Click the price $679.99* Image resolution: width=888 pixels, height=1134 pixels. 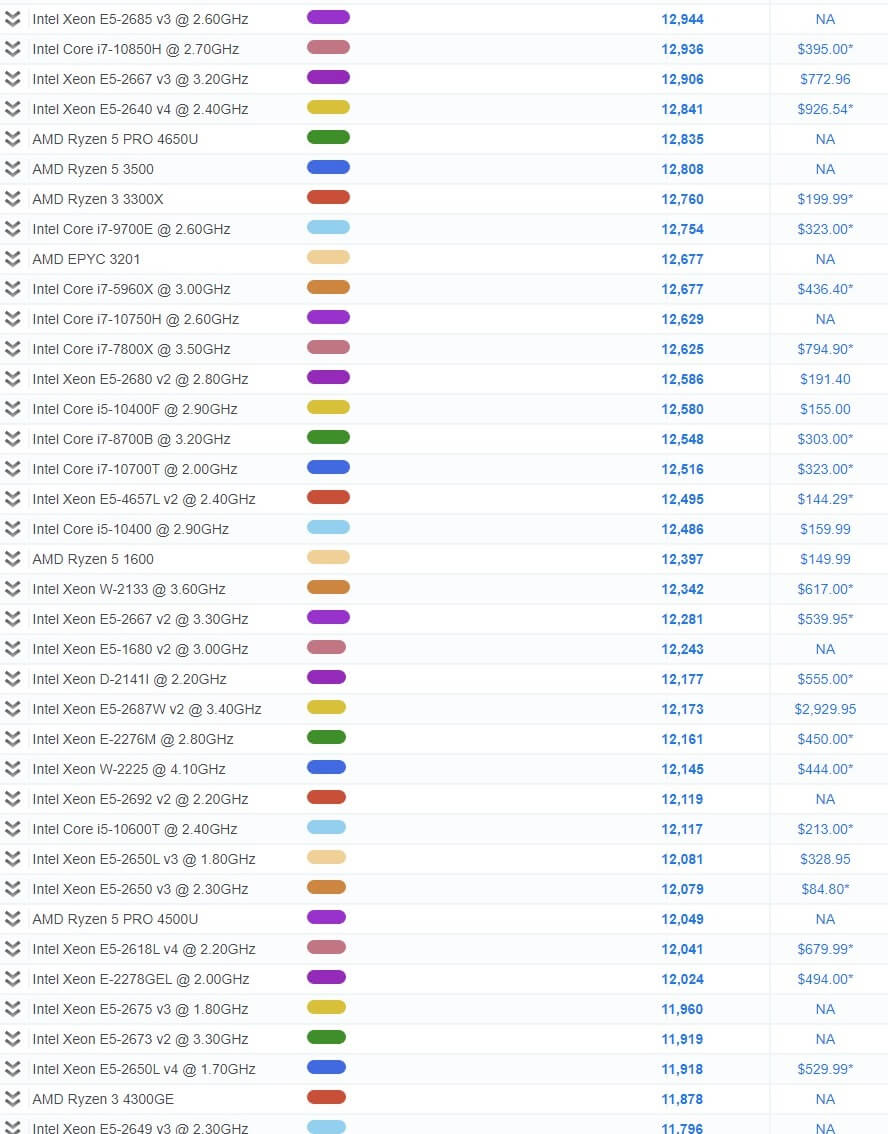825,950
